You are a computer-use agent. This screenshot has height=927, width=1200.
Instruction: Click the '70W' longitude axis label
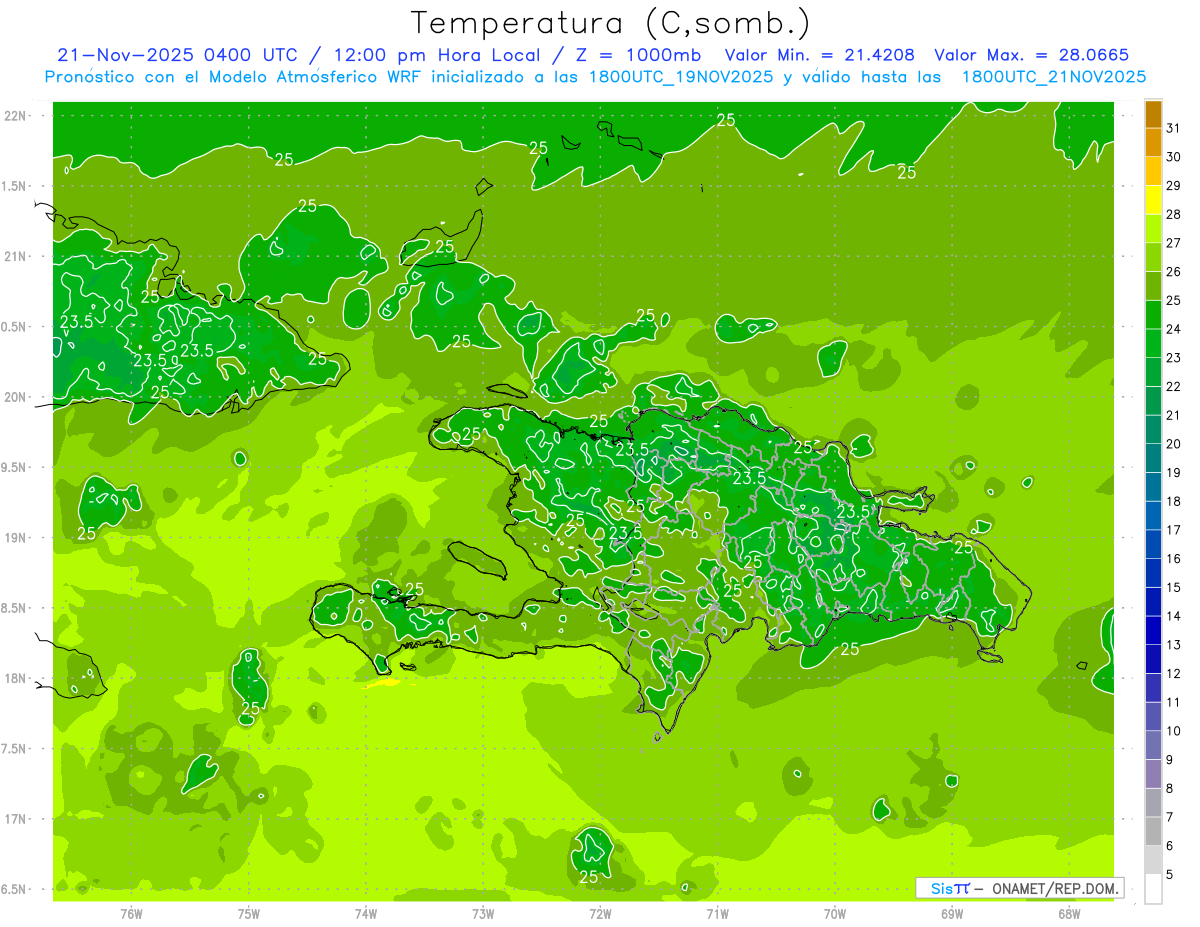(x=835, y=914)
